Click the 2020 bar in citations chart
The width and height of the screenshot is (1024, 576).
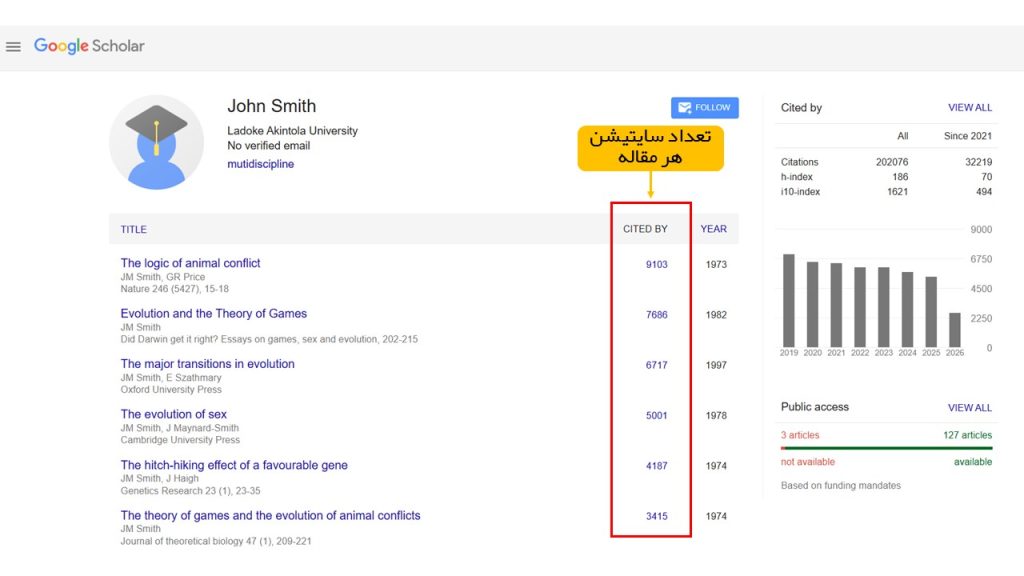coord(812,304)
